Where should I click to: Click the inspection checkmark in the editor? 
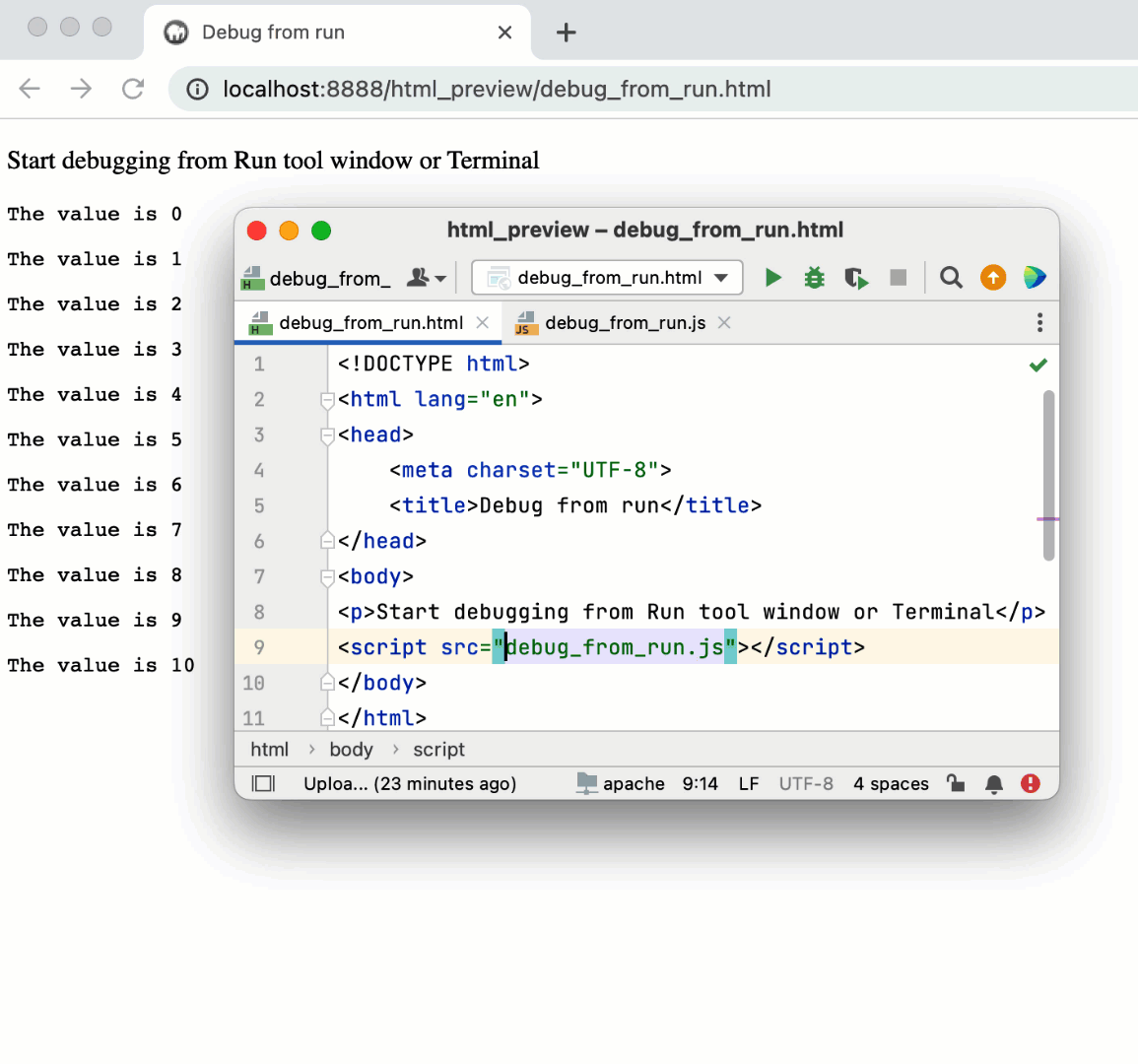1038,364
